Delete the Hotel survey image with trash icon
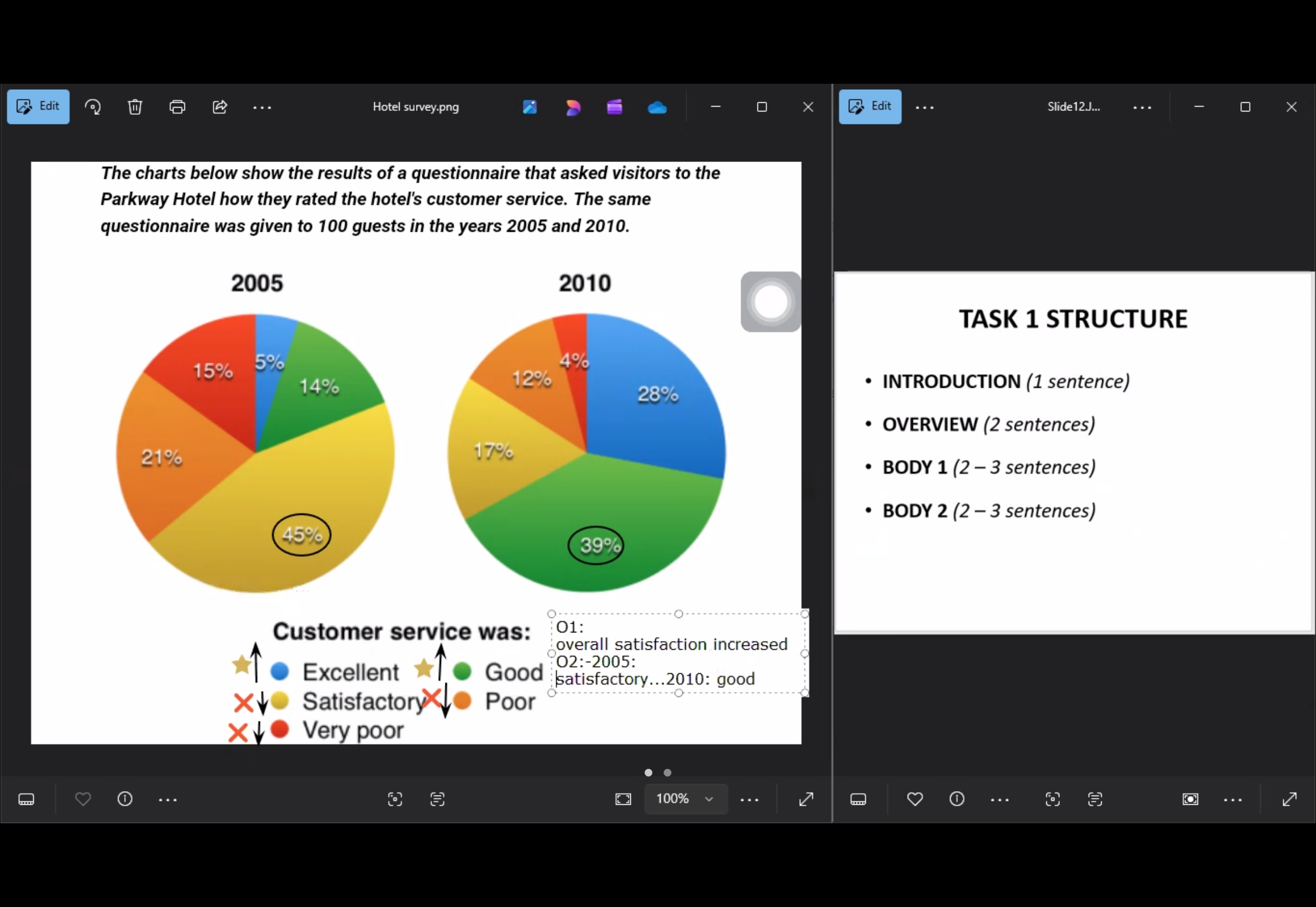 click(135, 107)
